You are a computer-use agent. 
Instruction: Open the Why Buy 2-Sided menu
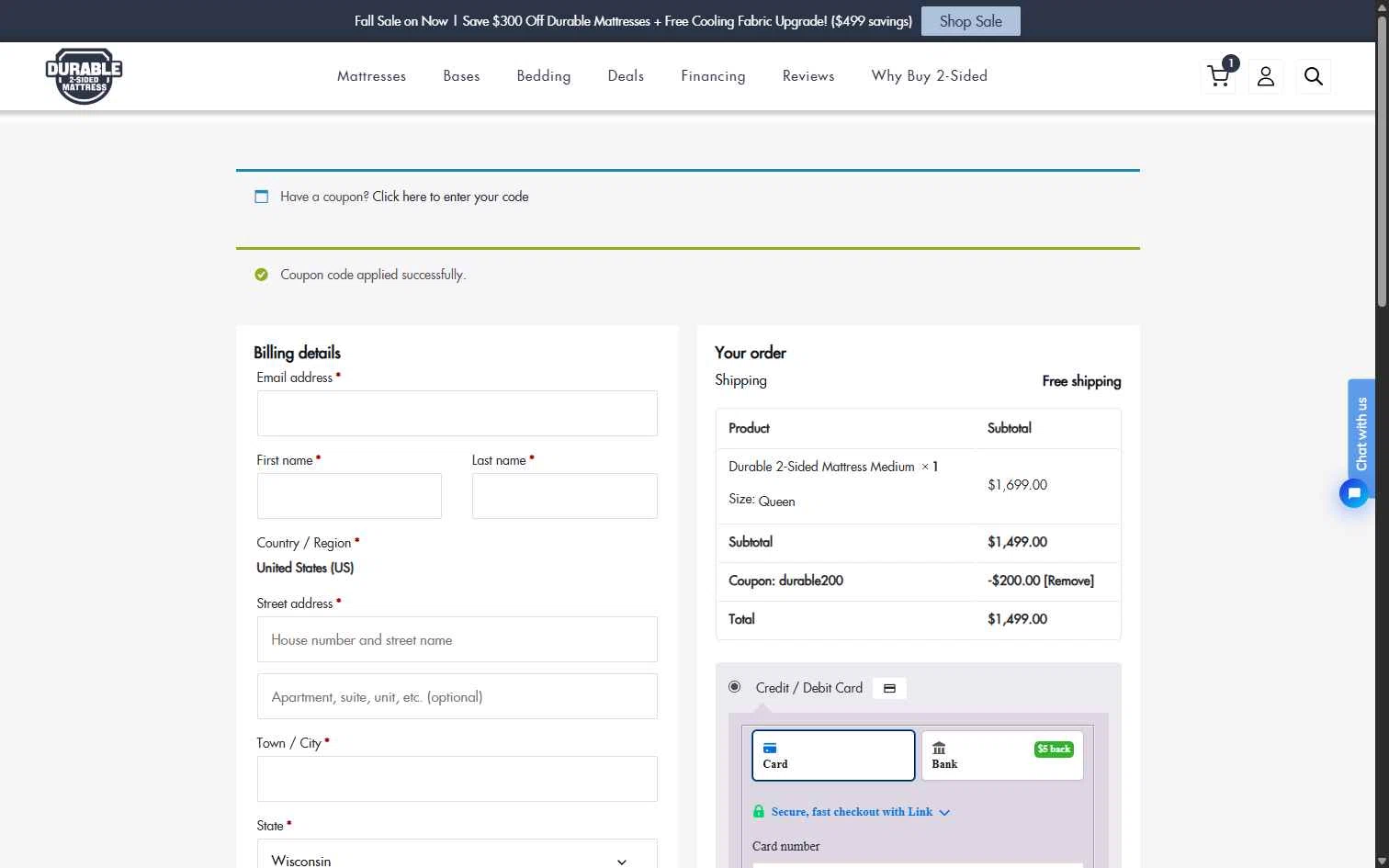click(930, 76)
